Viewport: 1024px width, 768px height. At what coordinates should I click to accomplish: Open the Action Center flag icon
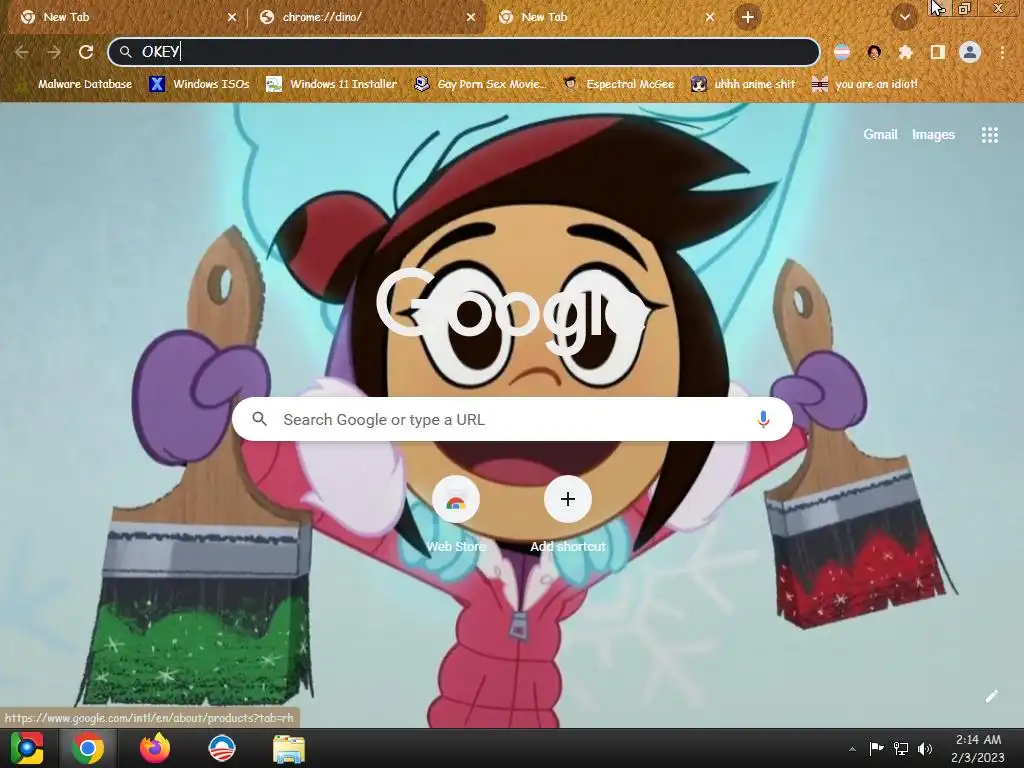tap(876, 748)
